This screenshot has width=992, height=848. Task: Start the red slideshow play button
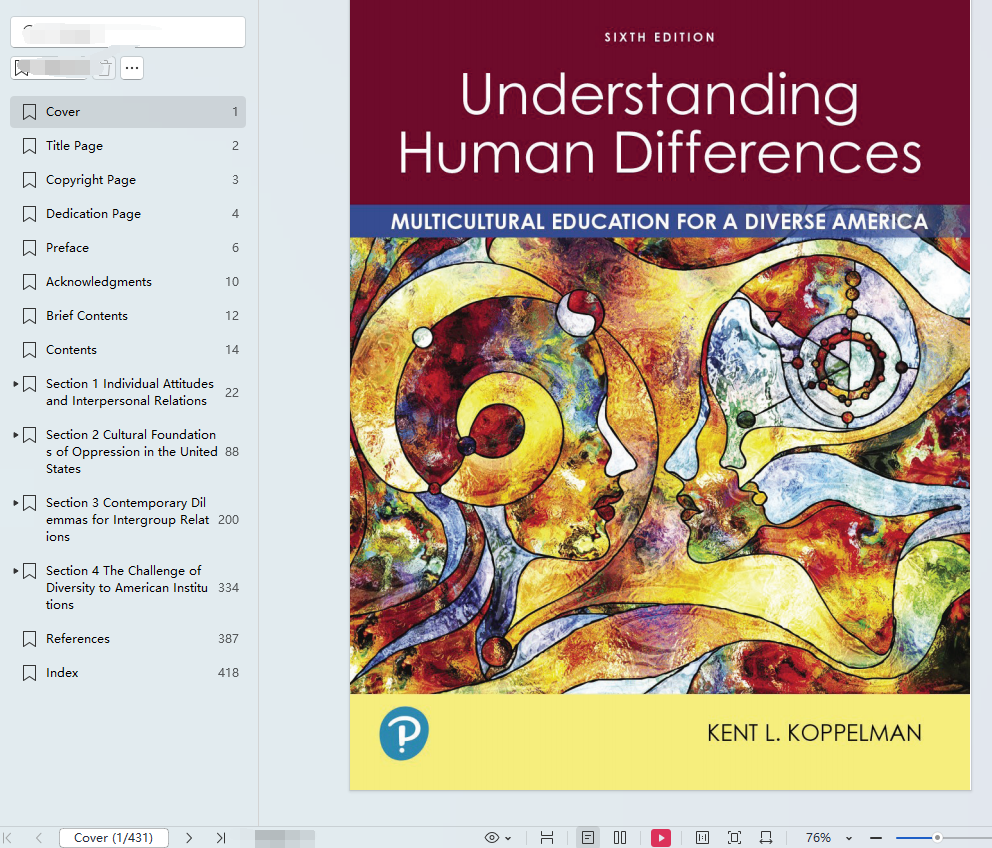click(x=660, y=837)
